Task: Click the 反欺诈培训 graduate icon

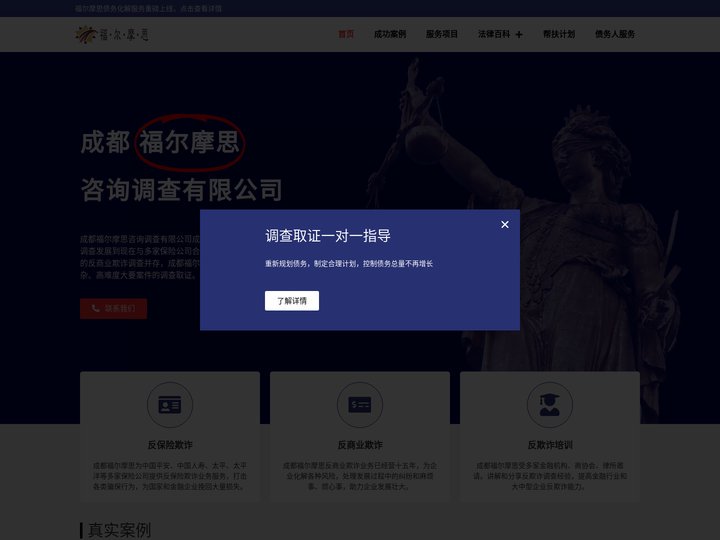Action: pyautogui.click(x=550, y=405)
